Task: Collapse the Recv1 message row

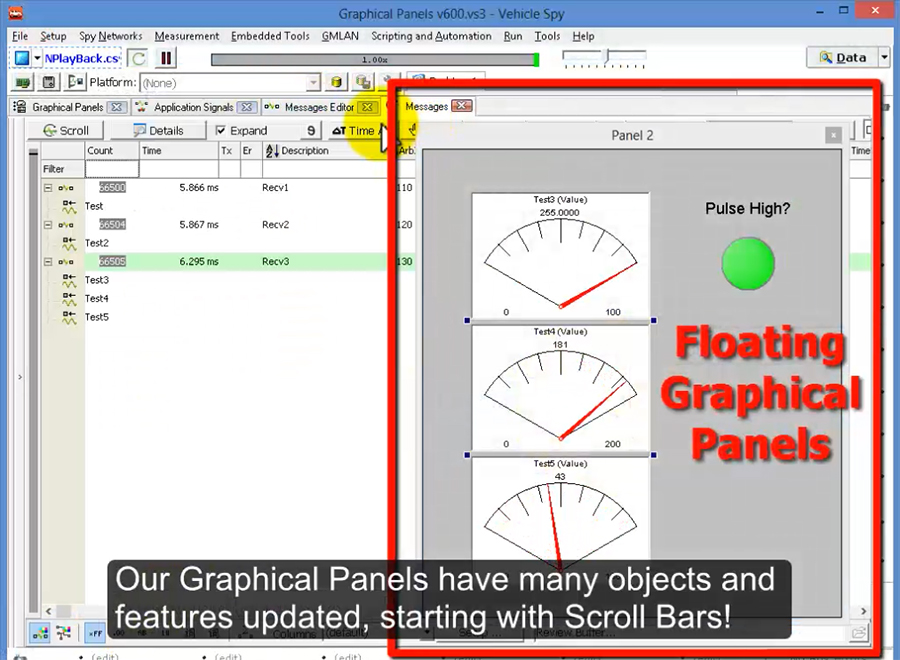Action: (48, 188)
